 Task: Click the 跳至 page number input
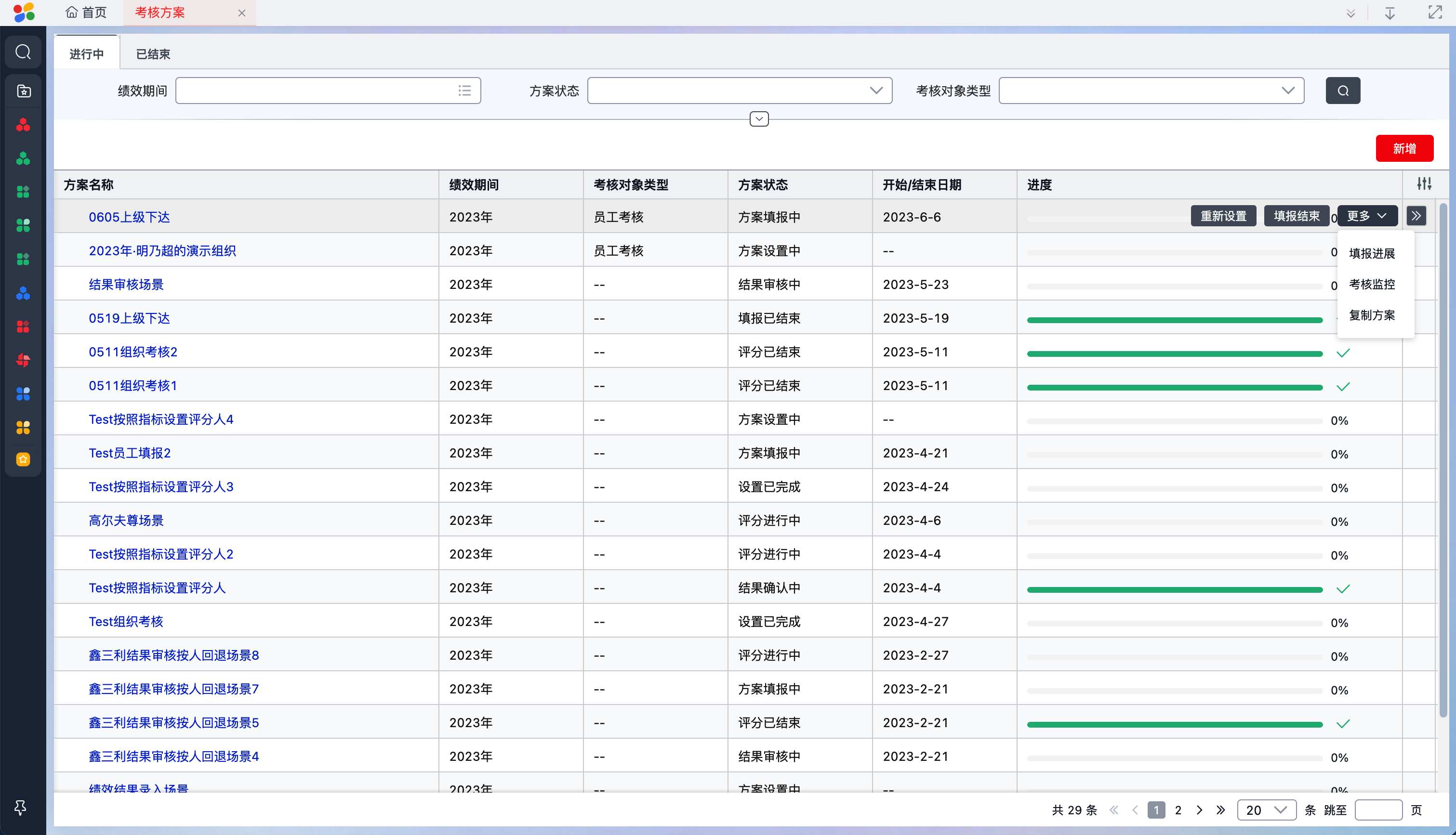click(1378, 810)
